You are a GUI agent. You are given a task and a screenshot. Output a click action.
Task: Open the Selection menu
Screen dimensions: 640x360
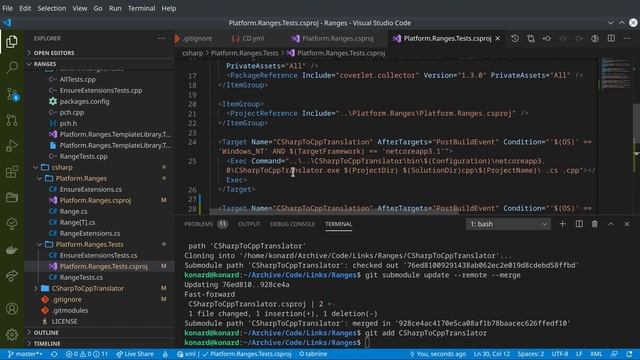tap(51, 8)
